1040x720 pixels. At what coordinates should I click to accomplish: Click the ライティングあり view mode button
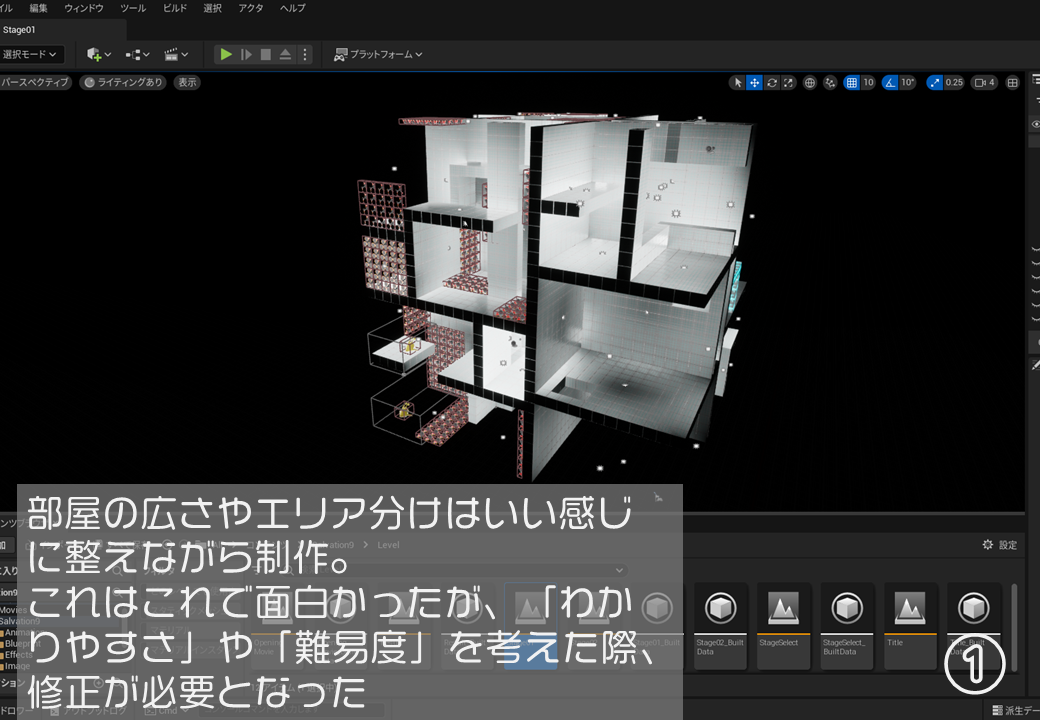[124, 83]
